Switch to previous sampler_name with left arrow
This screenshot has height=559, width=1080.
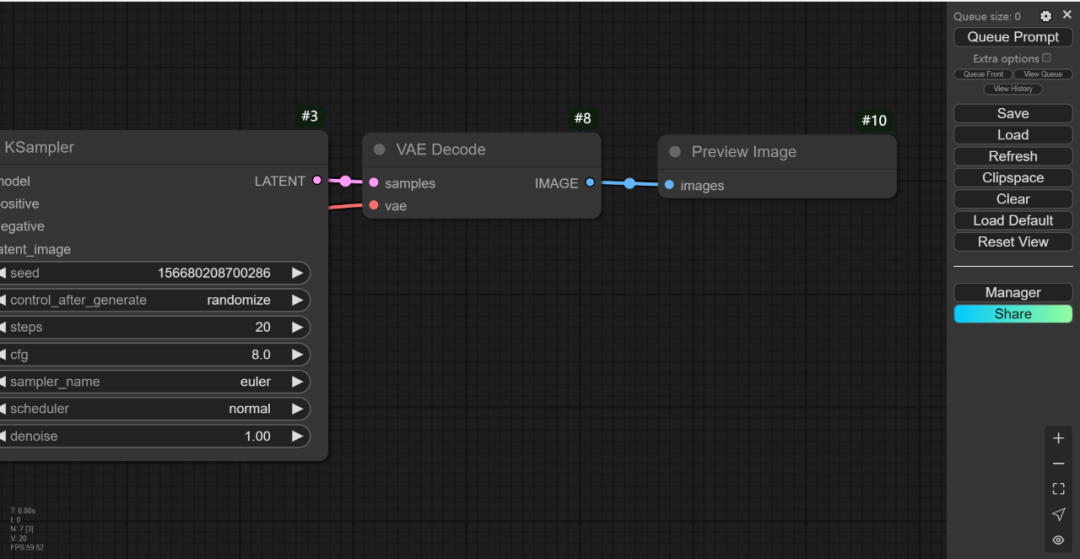click(3, 381)
